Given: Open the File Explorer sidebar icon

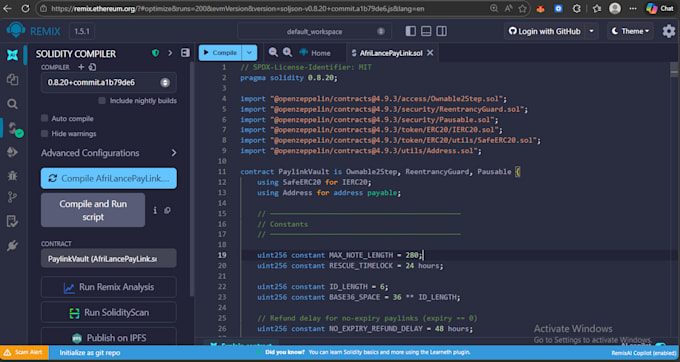Looking at the screenshot, I should click(12, 79).
